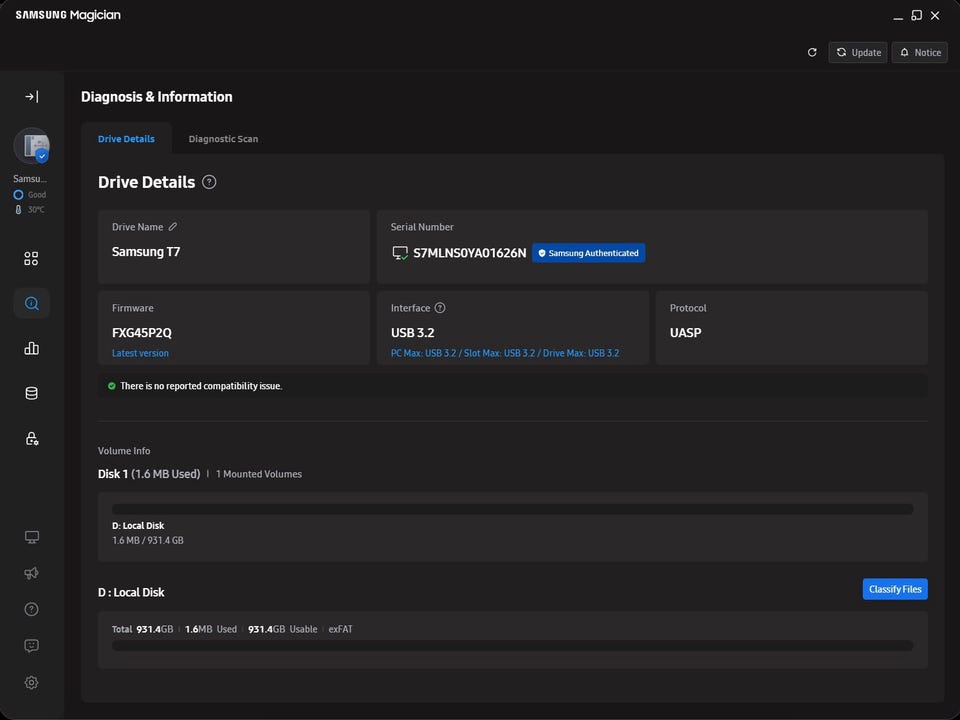Click the 1 Mounted Volumes text
The height and width of the screenshot is (720, 960).
point(259,474)
